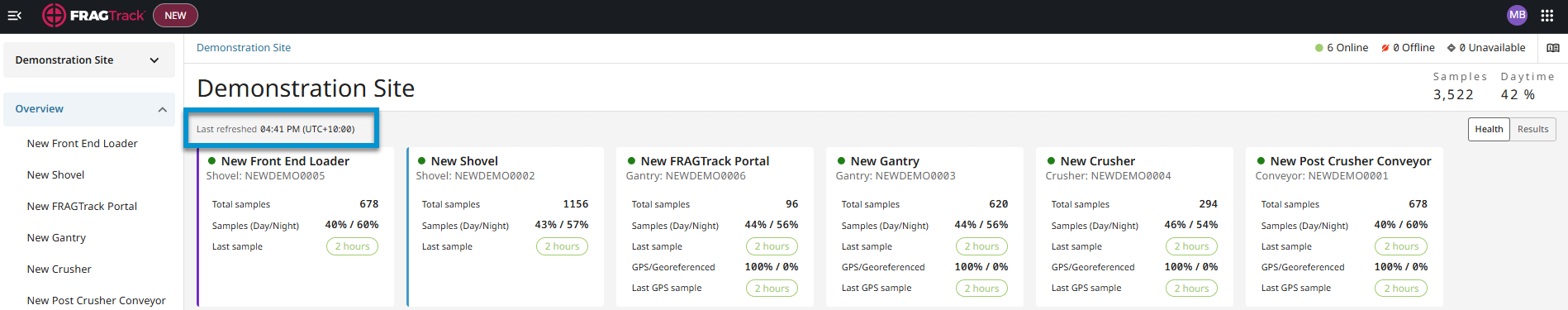Click Last sample badge on New Shovel card
Screen dimensions: 1568x310
(x=563, y=246)
